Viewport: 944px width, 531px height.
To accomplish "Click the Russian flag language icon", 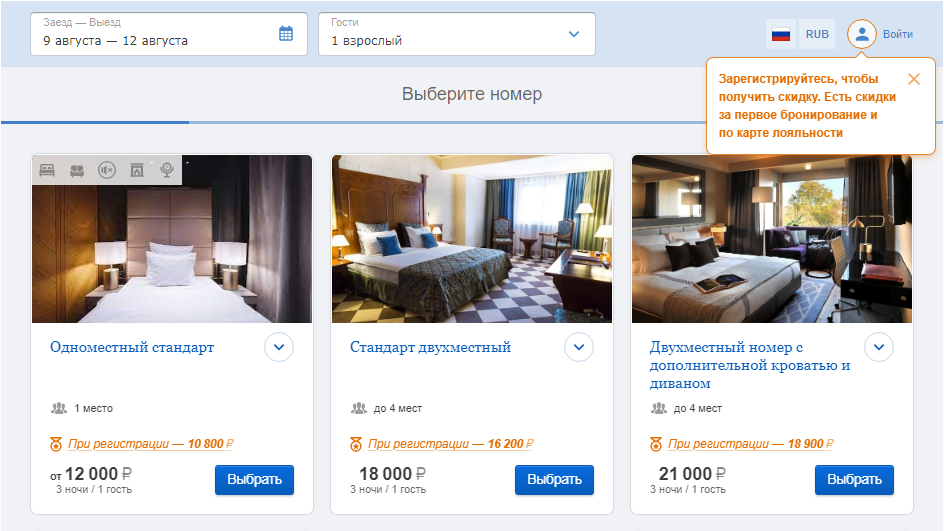I will pyautogui.click(x=781, y=34).
